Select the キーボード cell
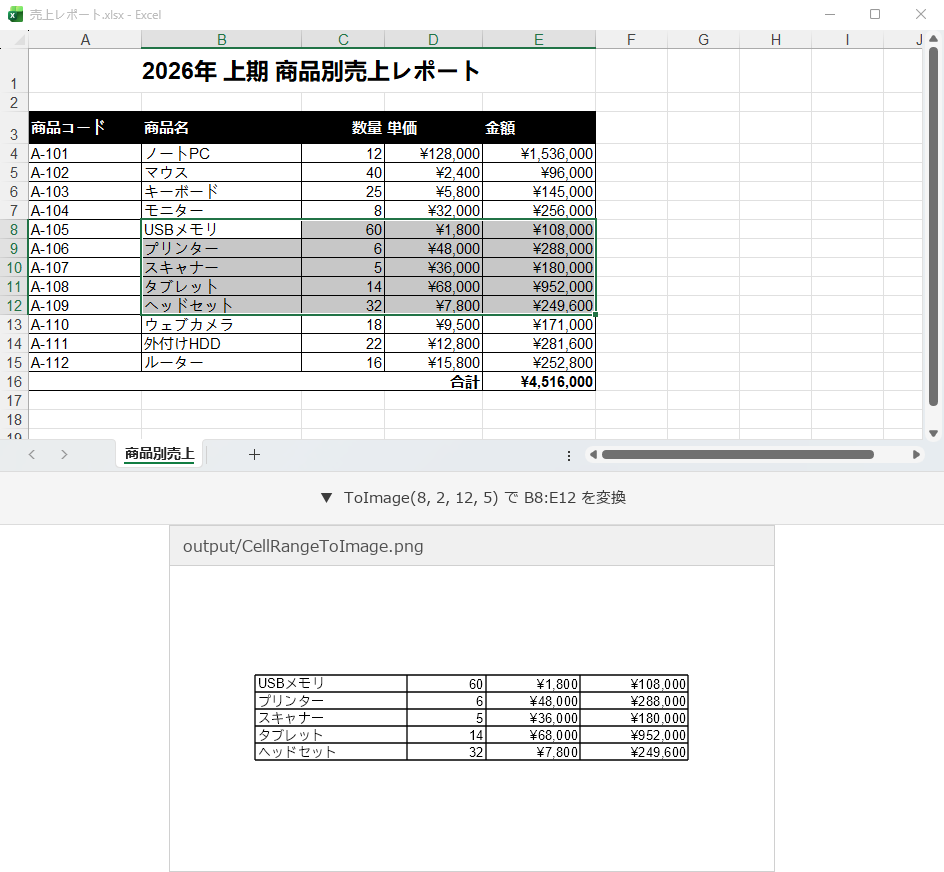The height and width of the screenshot is (872, 944). click(x=222, y=192)
